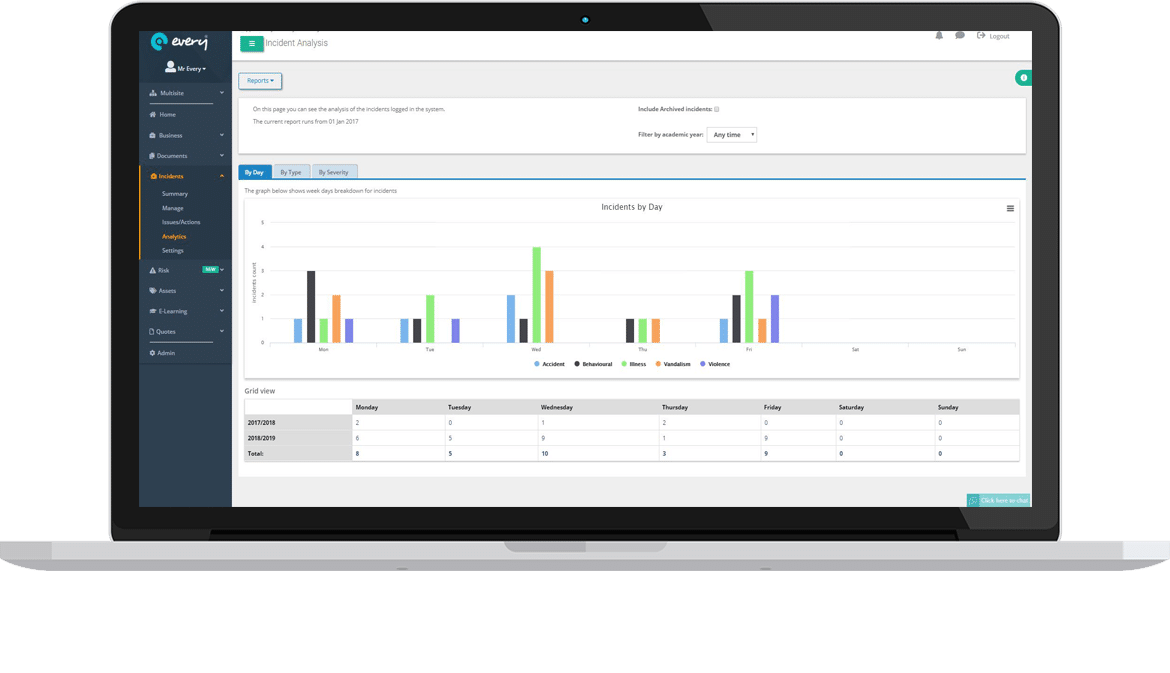Toggle Vandalism series in chart legend
Image resolution: width=1170 pixels, height=673 pixels.
(x=676, y=364)
